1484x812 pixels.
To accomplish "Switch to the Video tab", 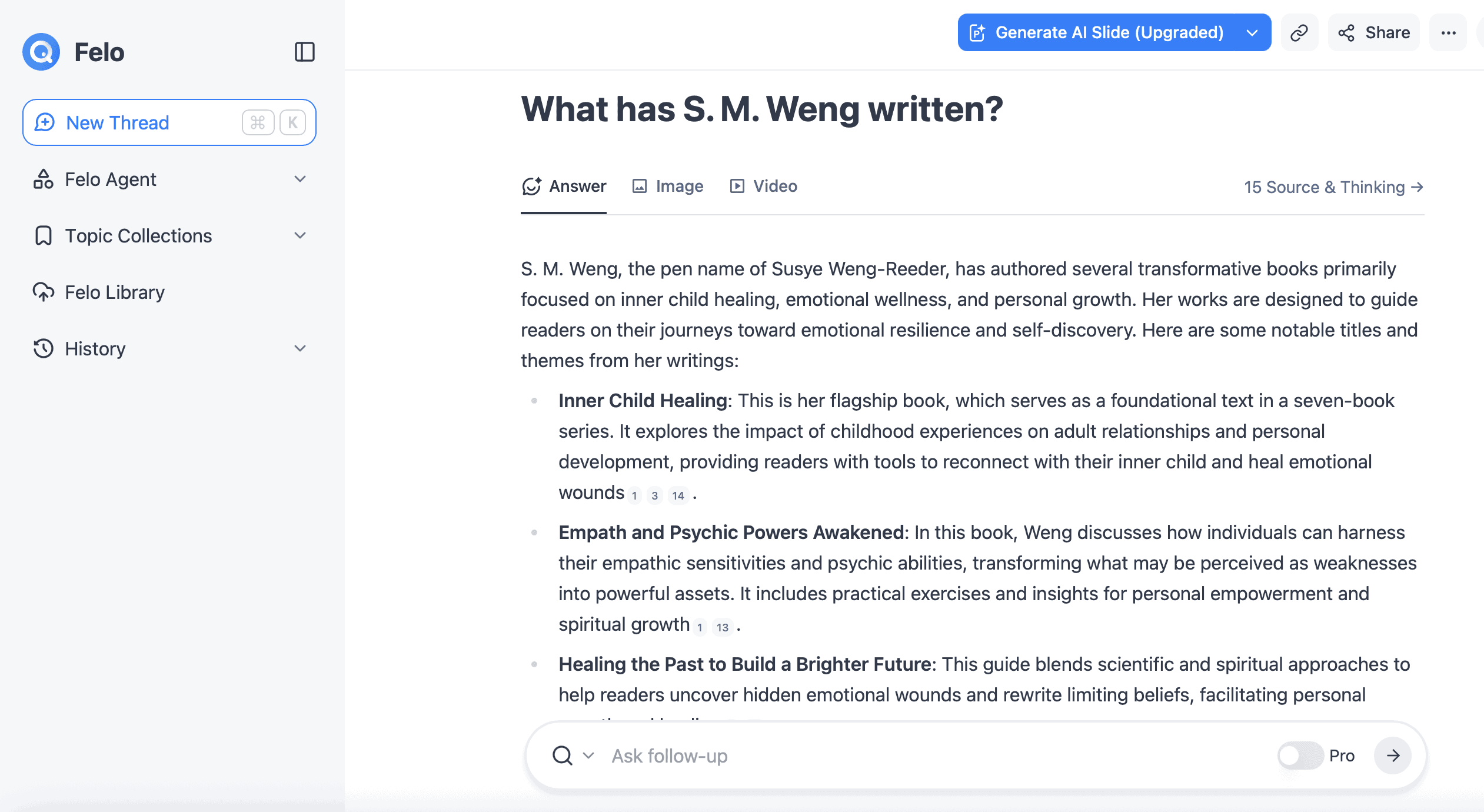I will click(x=763, y=186).
